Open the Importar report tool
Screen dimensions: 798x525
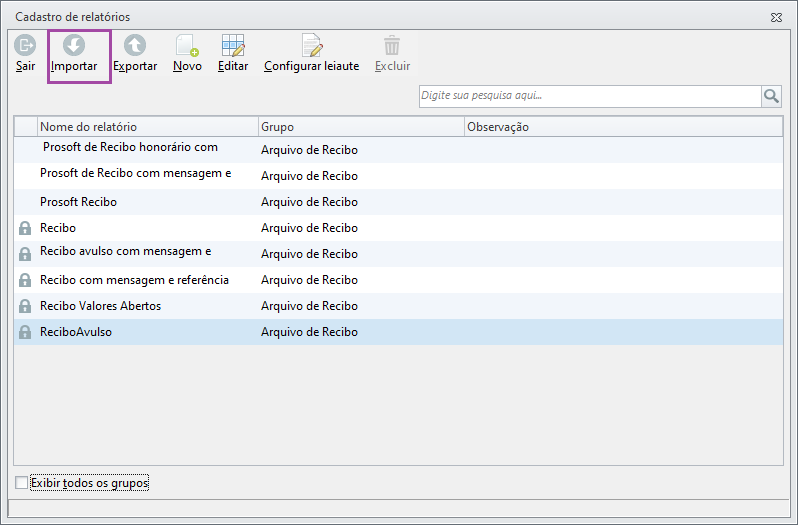pyautogui.click(x=74, y=46)
